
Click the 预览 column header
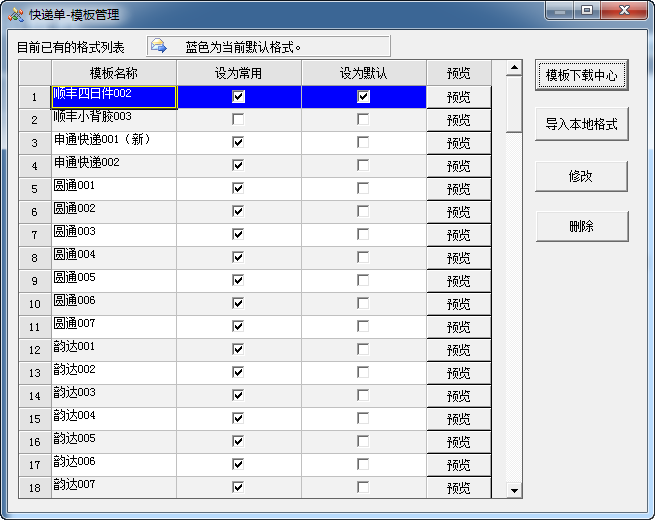click(459, 73)
